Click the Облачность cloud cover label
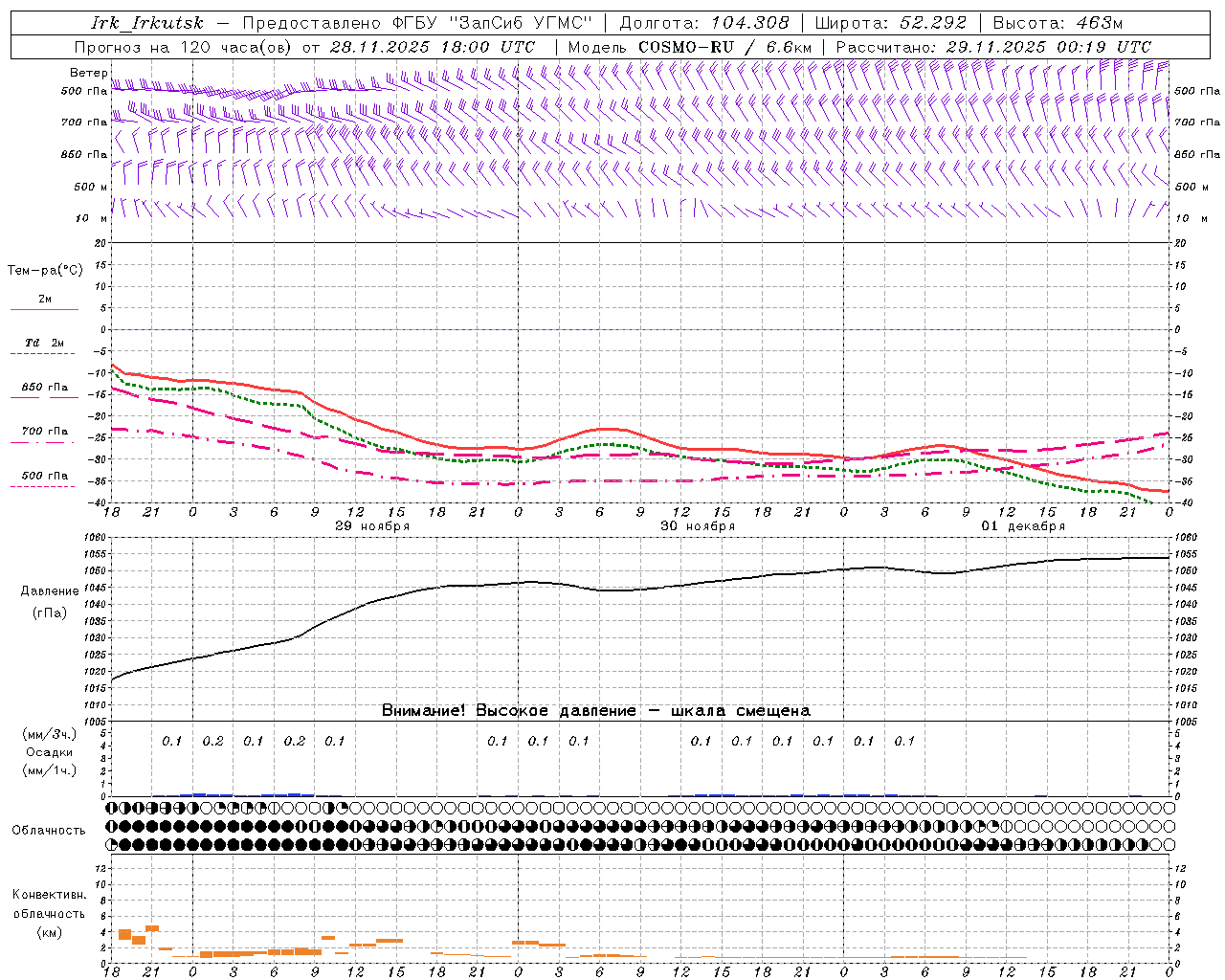The width and height of the screenshot is (1225, 980). [x=49, y=831]
